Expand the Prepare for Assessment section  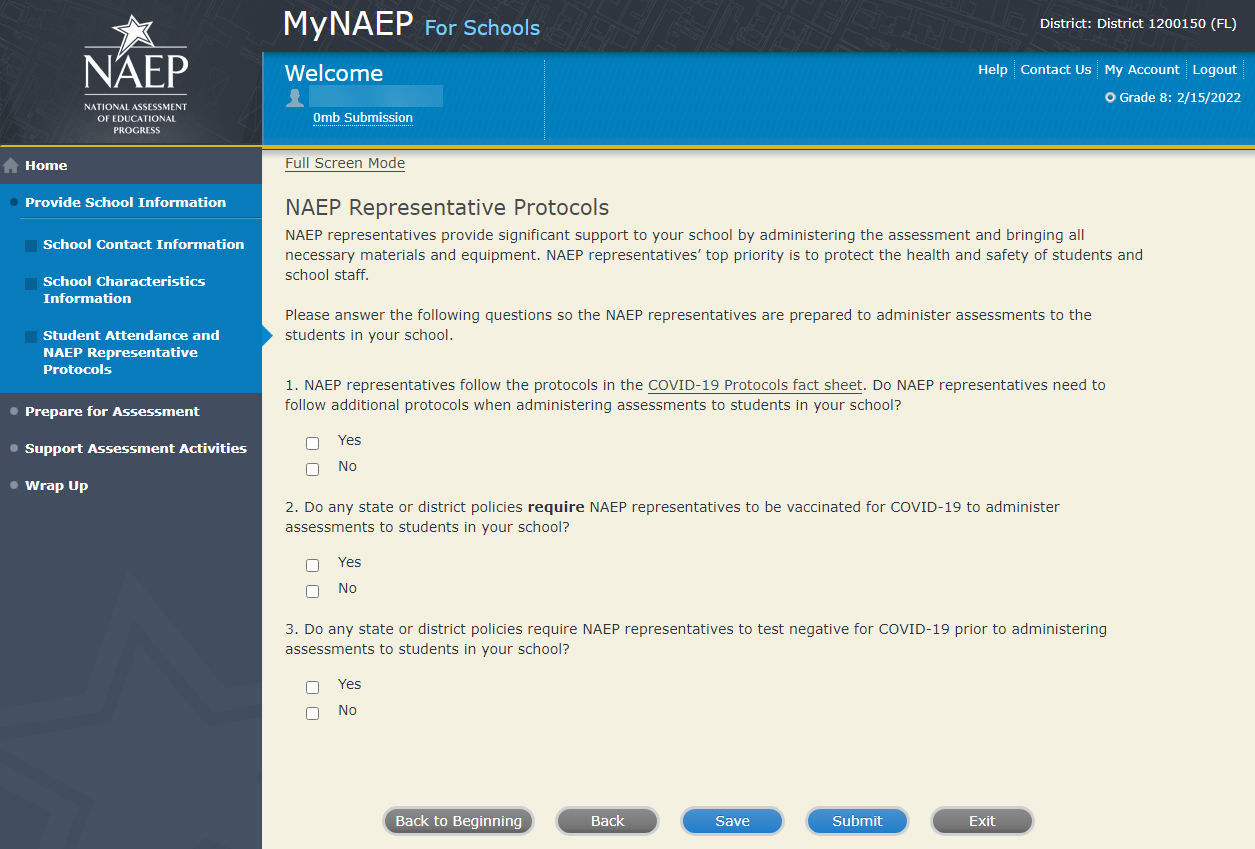pyautogui.click(x=112, y=412)
